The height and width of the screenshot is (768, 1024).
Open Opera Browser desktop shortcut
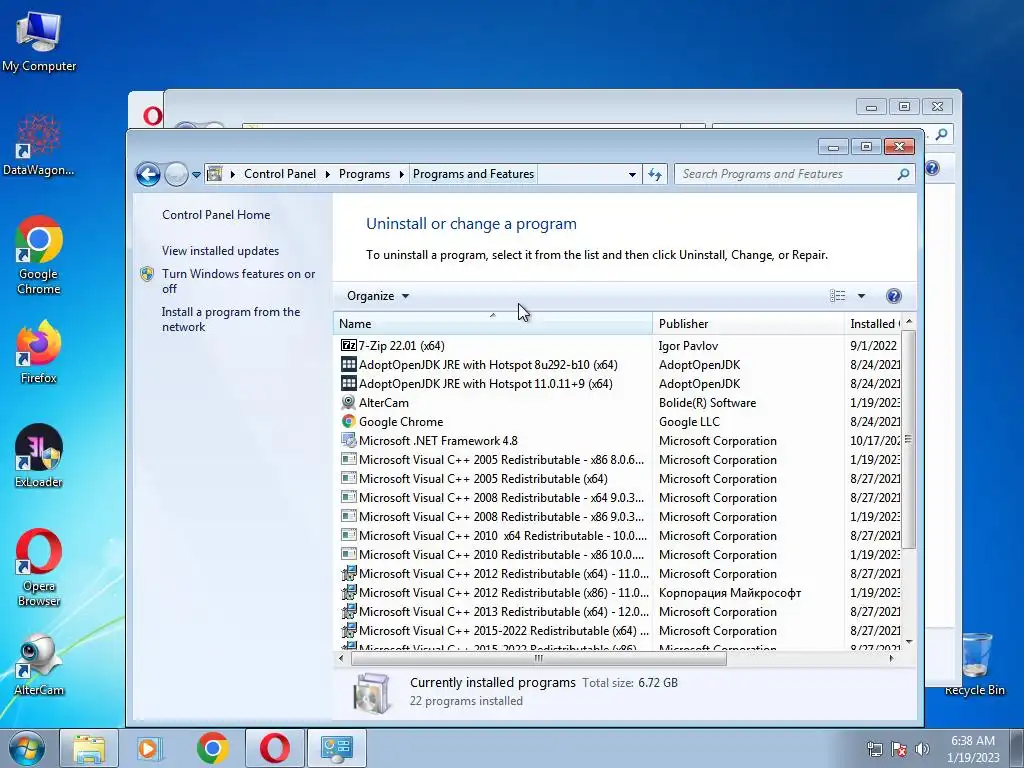pos(39,567)
